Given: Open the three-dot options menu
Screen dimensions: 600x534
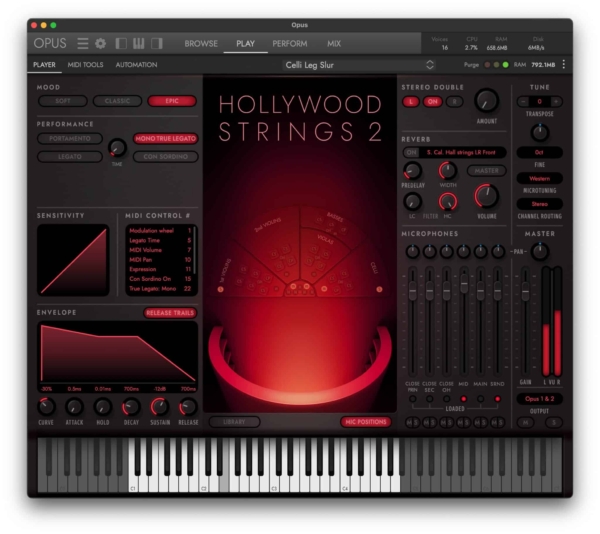Looking at the screenshot, I should (563, 65).
